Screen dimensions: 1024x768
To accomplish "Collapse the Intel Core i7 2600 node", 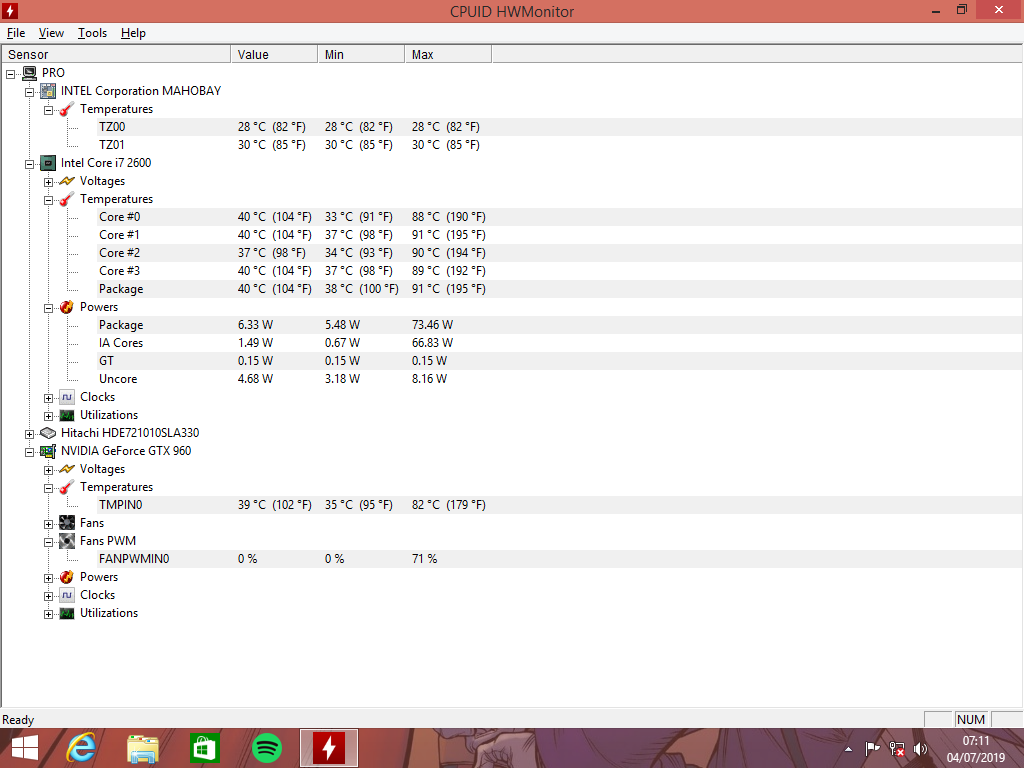I will point(29,164).
